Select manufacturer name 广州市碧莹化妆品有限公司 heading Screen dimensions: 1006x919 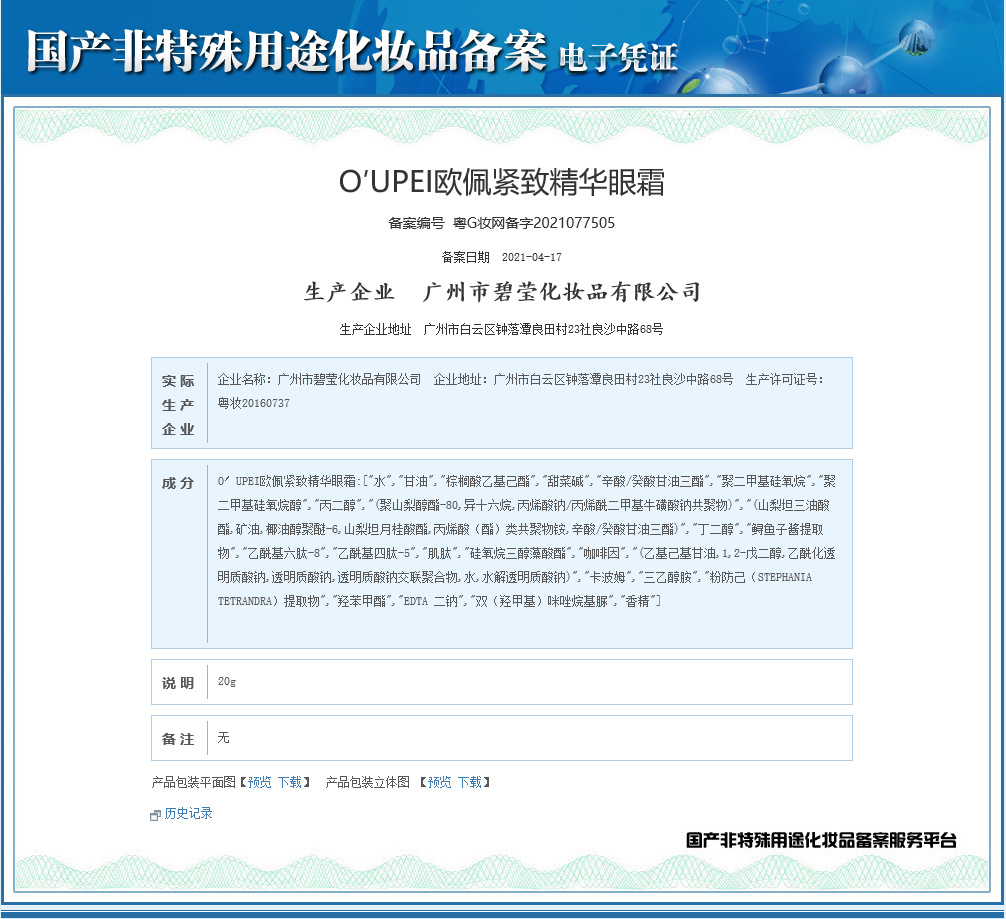point(562,292)
